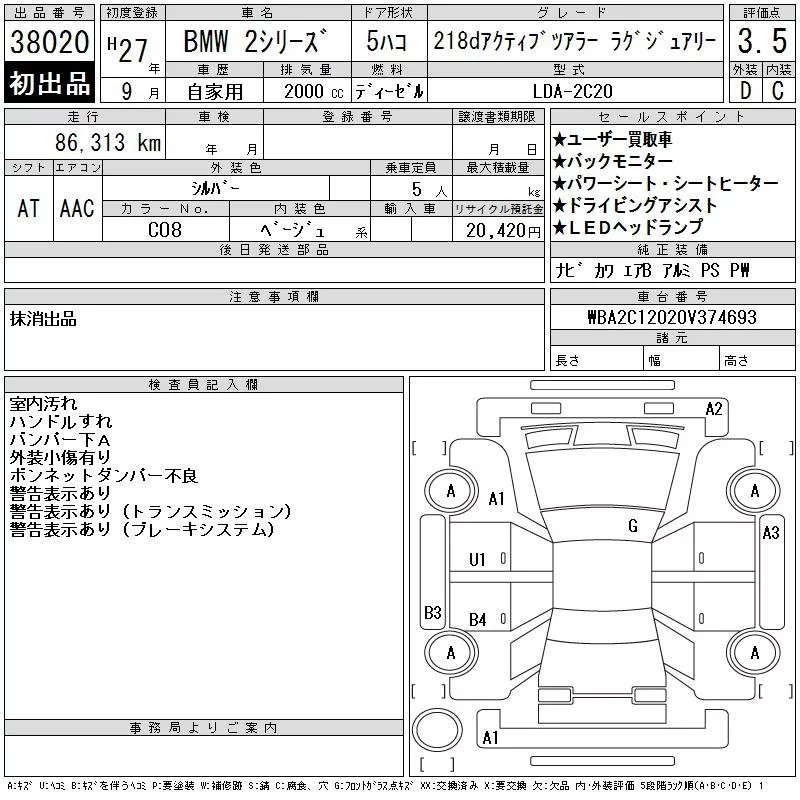Select the notice text 抹消出品

[x=43, y=319]
